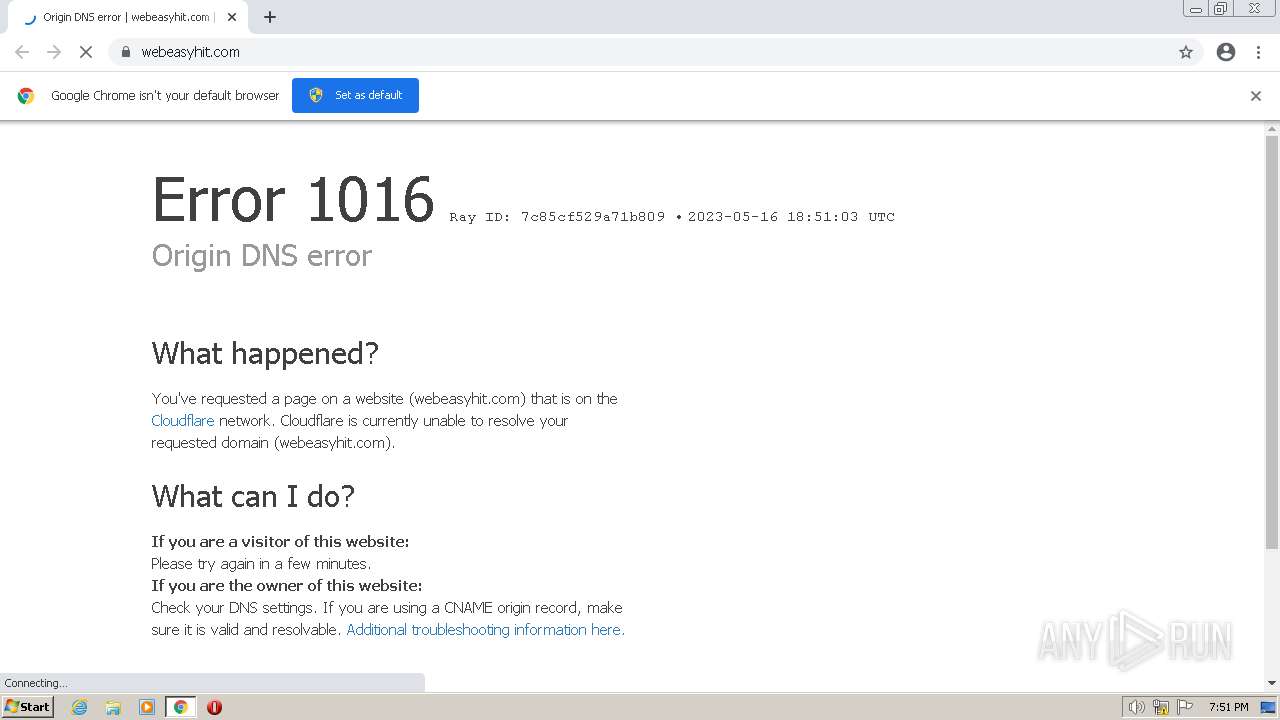Screen dimensions: 1280x720
Task: Open Action Center flag icon
Action: 1185,707
